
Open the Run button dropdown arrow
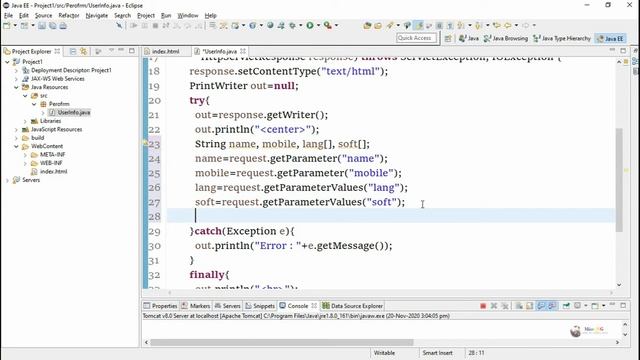coord(318,25)
